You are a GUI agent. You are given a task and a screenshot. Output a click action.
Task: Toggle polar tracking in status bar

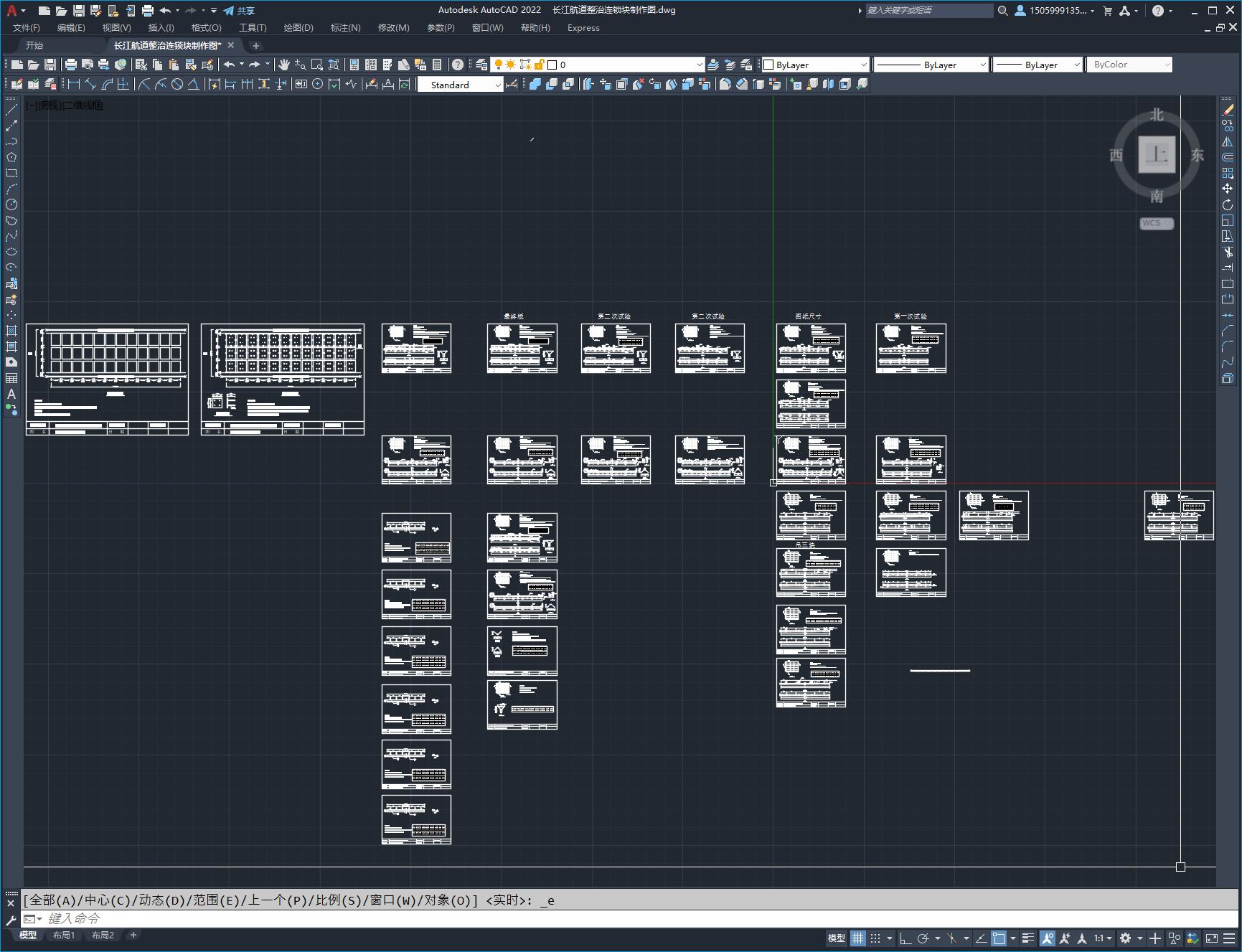[923, 938]
